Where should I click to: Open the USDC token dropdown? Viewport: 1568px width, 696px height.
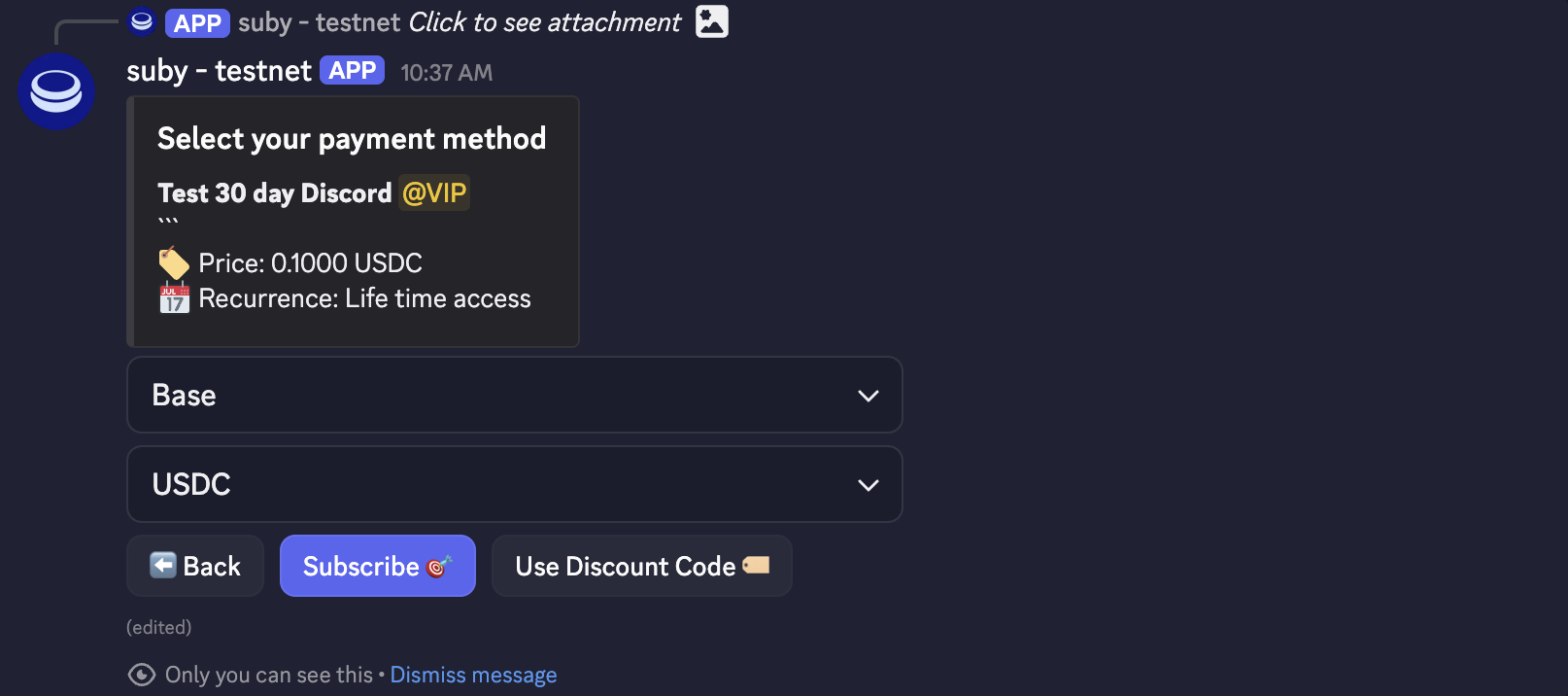514,484
